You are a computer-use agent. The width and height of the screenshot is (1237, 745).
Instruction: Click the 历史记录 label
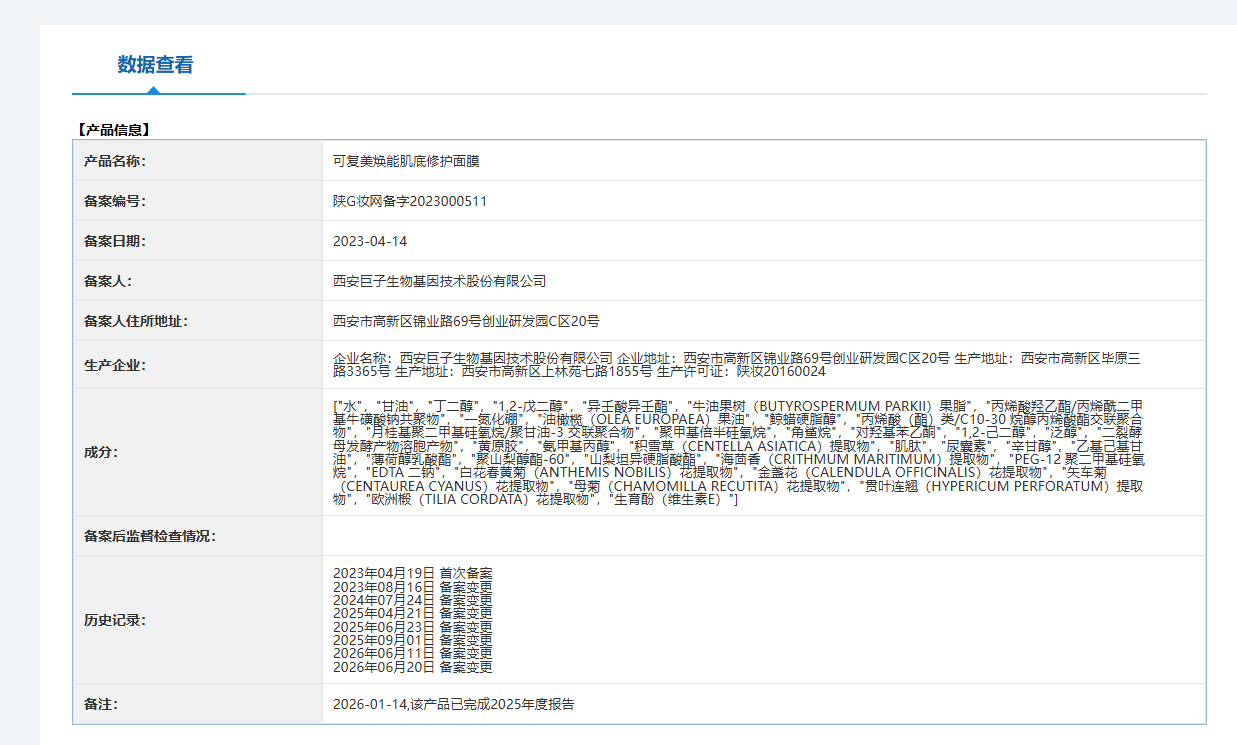point(115,620)
